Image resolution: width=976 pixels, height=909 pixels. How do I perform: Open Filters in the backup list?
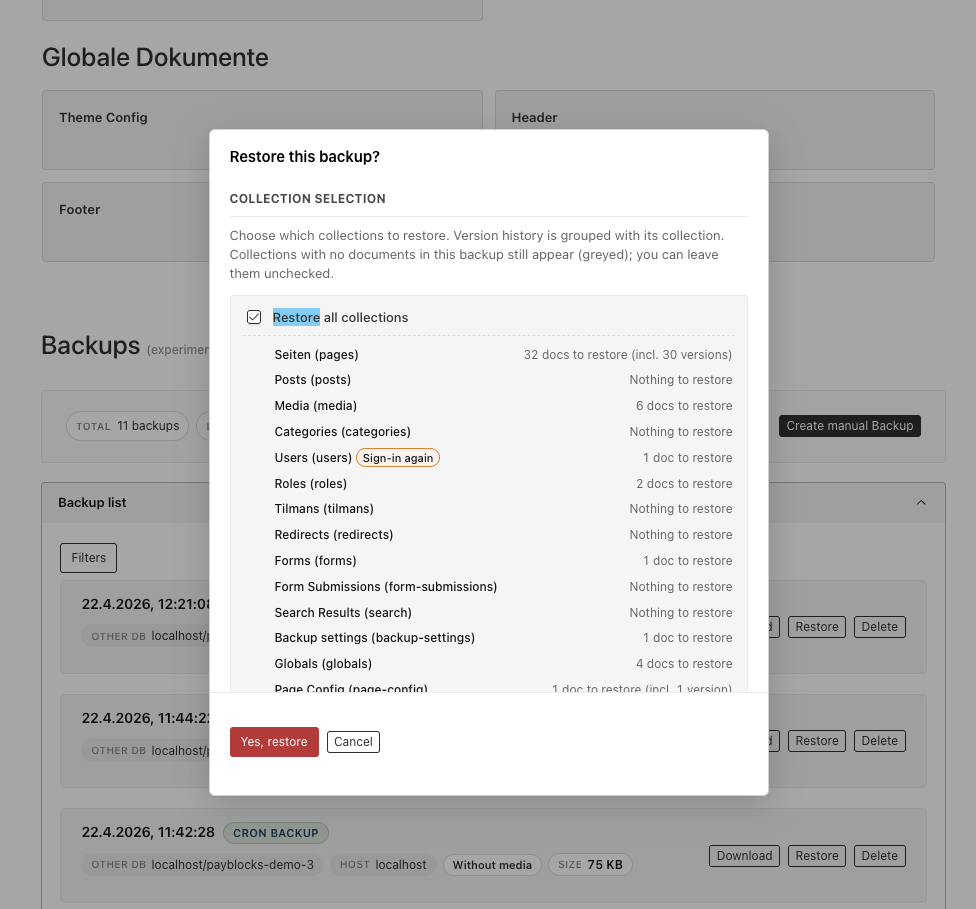click(88, 558)
